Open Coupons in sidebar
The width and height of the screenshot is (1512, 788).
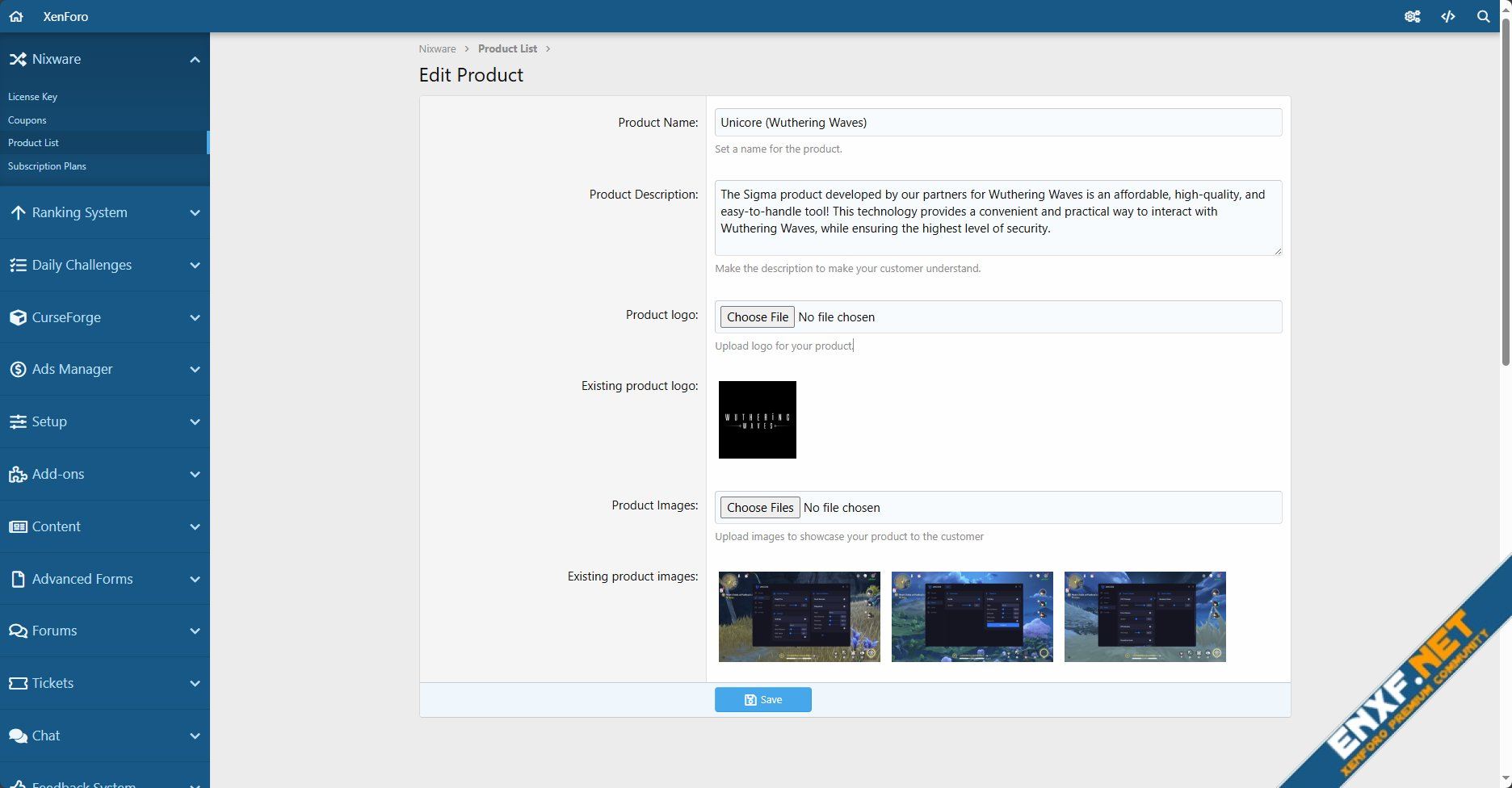point(27,119)
